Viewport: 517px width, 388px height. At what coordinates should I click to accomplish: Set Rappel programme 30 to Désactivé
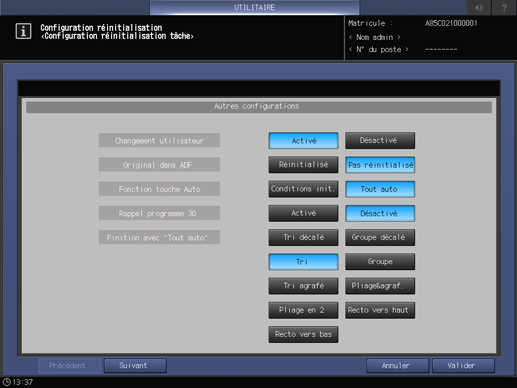coord(380,213)
